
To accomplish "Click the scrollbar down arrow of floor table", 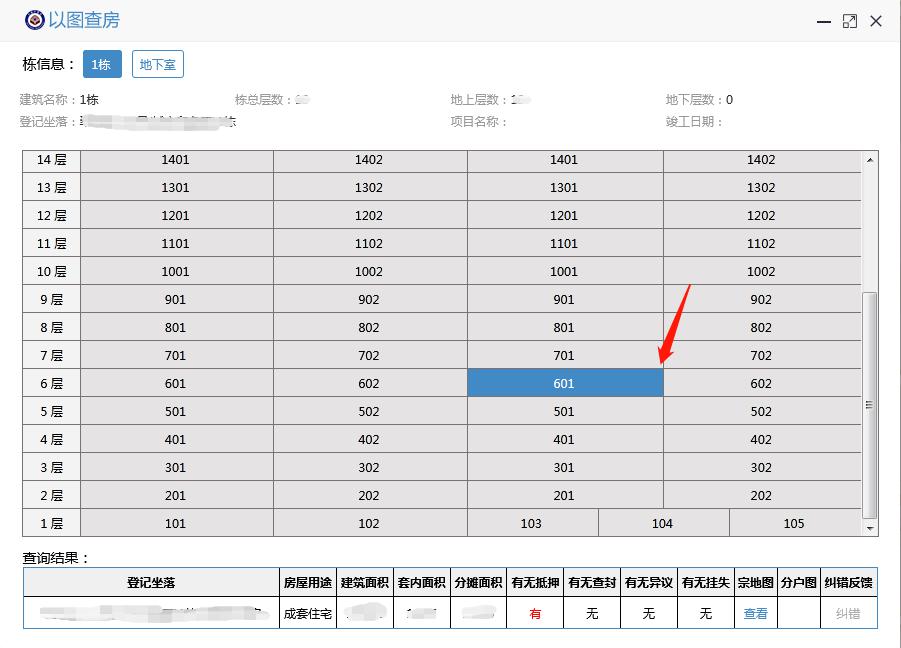I will (870, 528).
